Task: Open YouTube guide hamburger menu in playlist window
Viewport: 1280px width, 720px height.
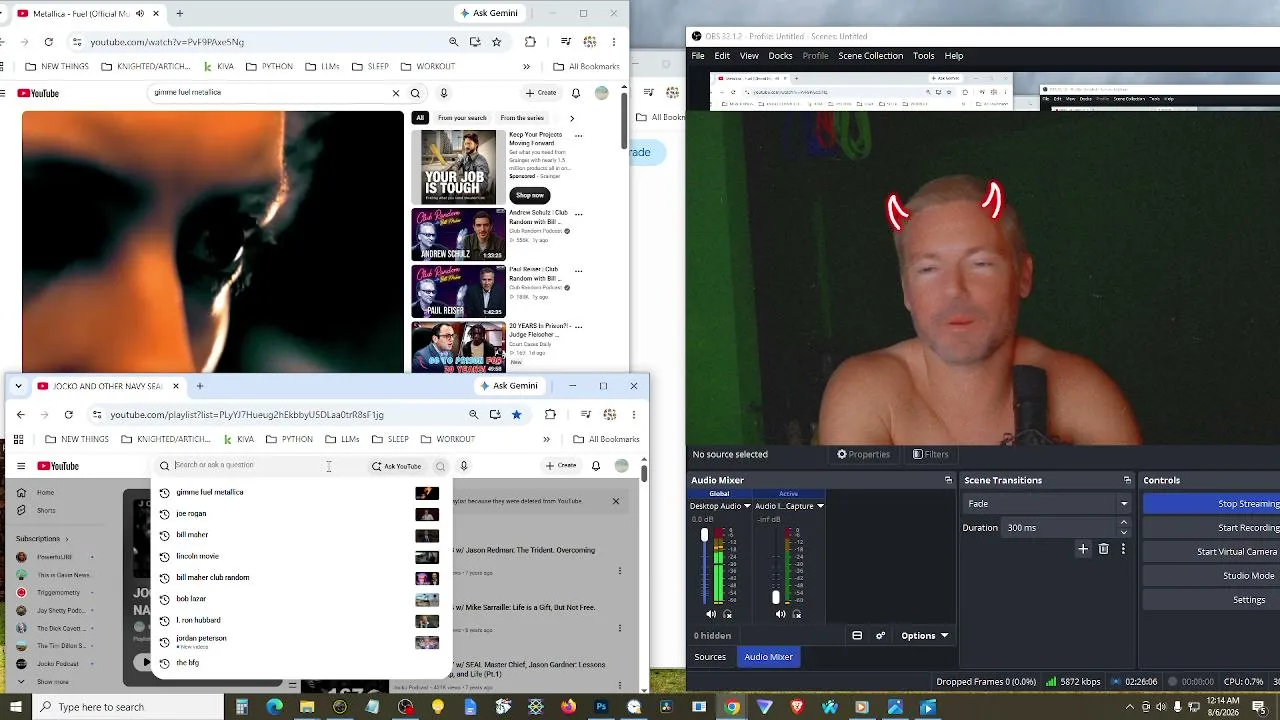Action: click(x=21, y=466)
